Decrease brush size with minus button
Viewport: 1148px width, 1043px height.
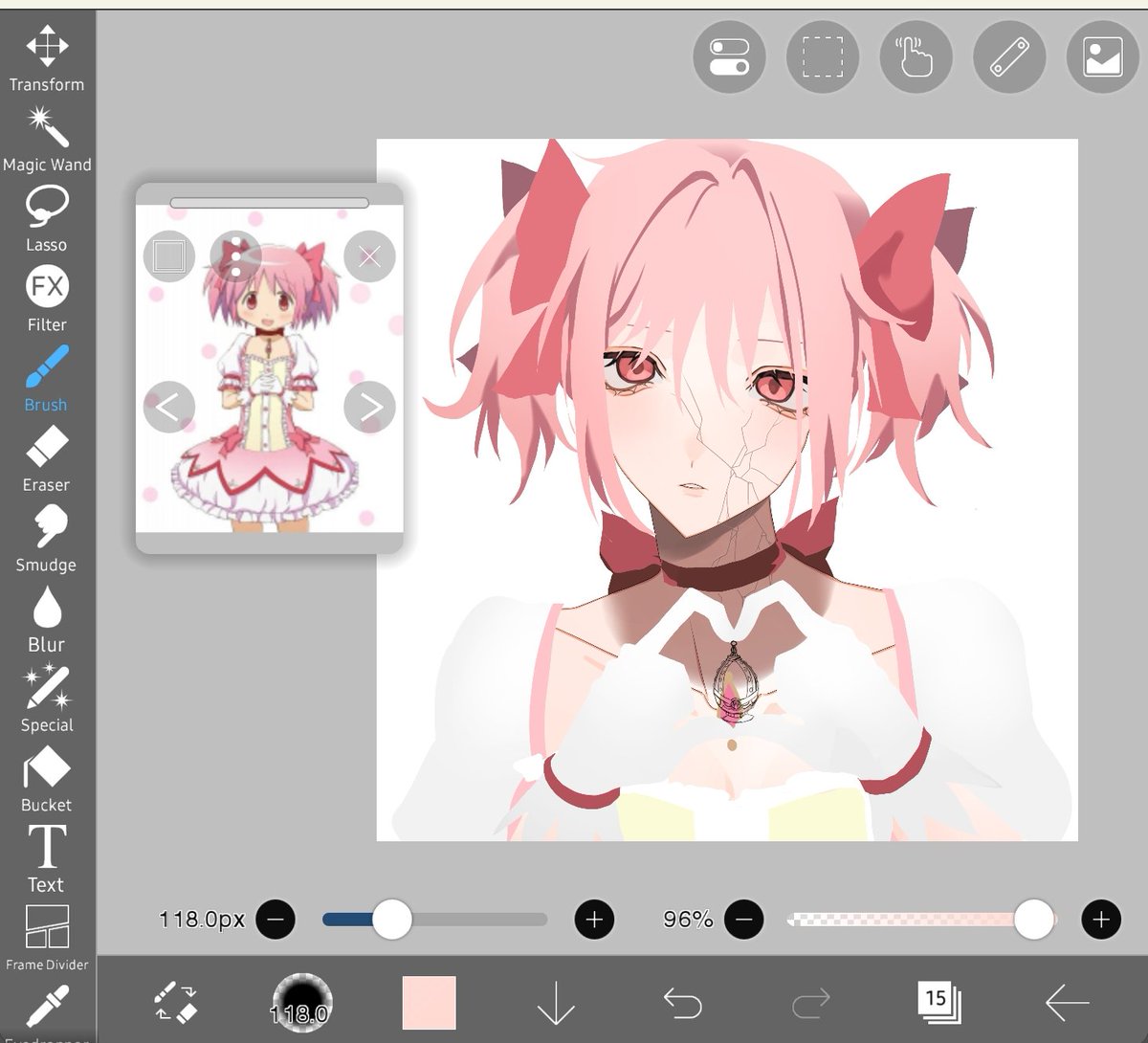[276, 920]
